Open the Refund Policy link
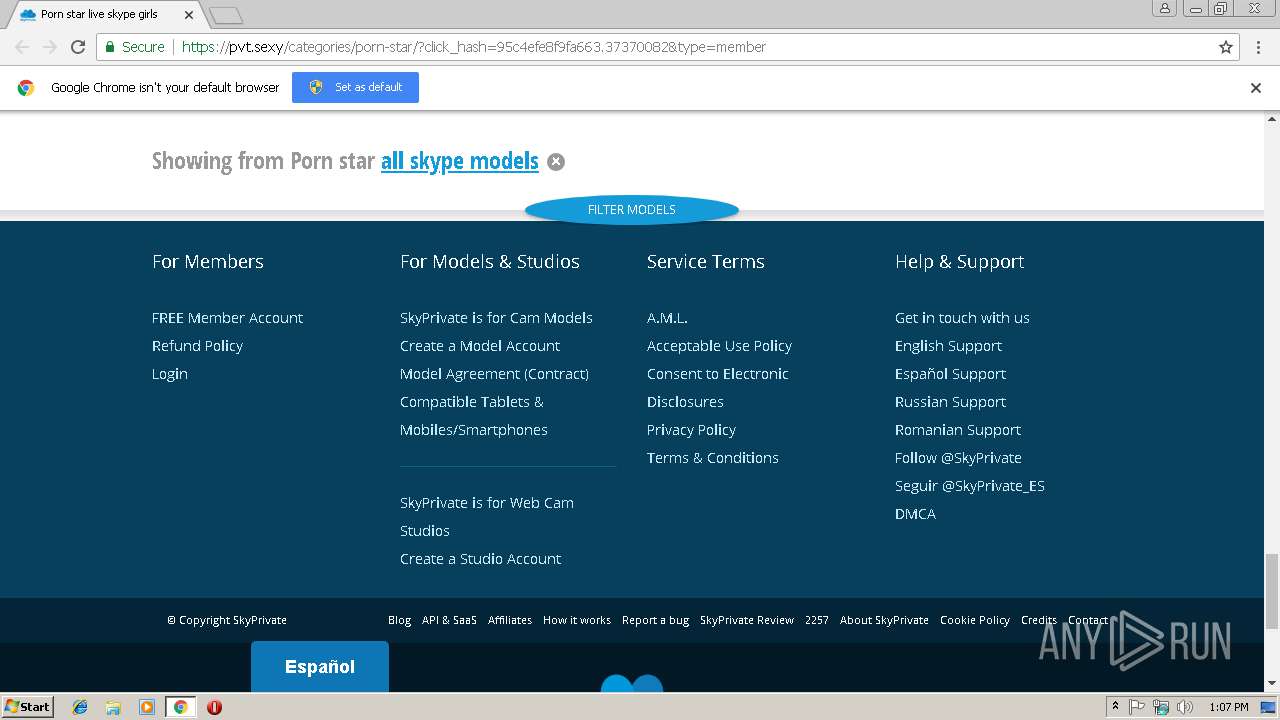The height and width of the screenshot is (720, 1280). [197, 346]
